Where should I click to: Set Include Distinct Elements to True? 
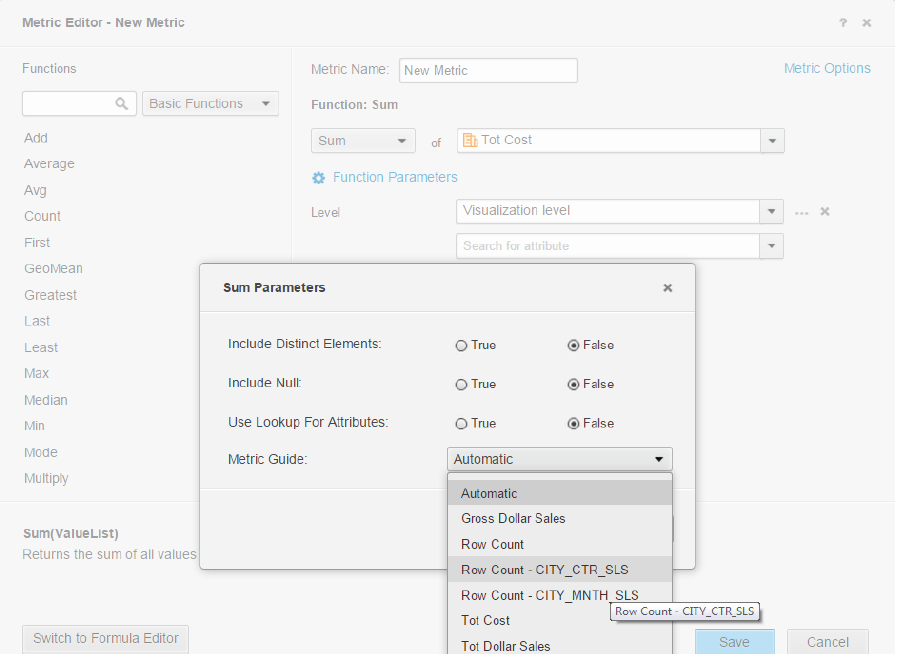pyautogui.click(x=461, y=346)
